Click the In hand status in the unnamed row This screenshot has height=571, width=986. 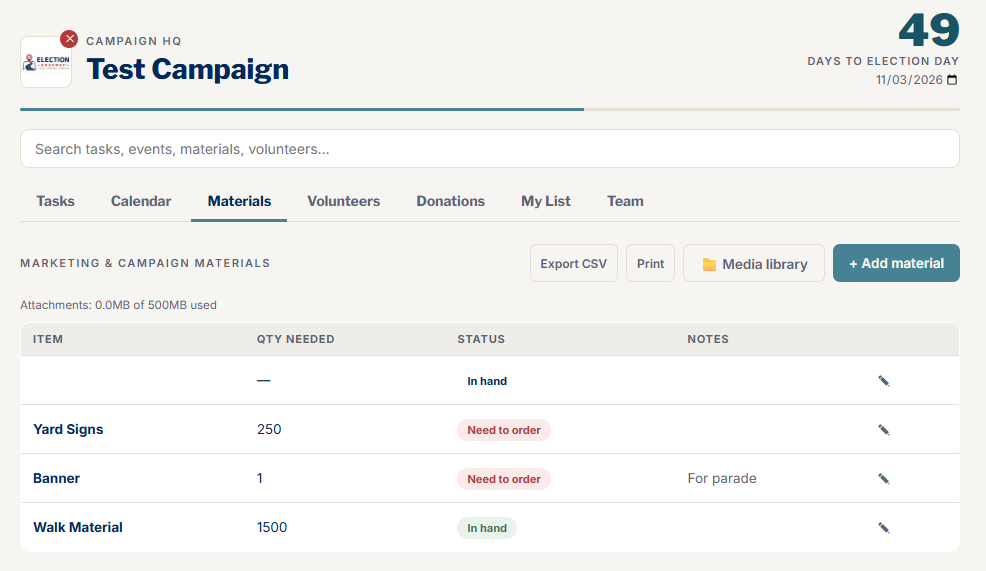pos(487,381)
